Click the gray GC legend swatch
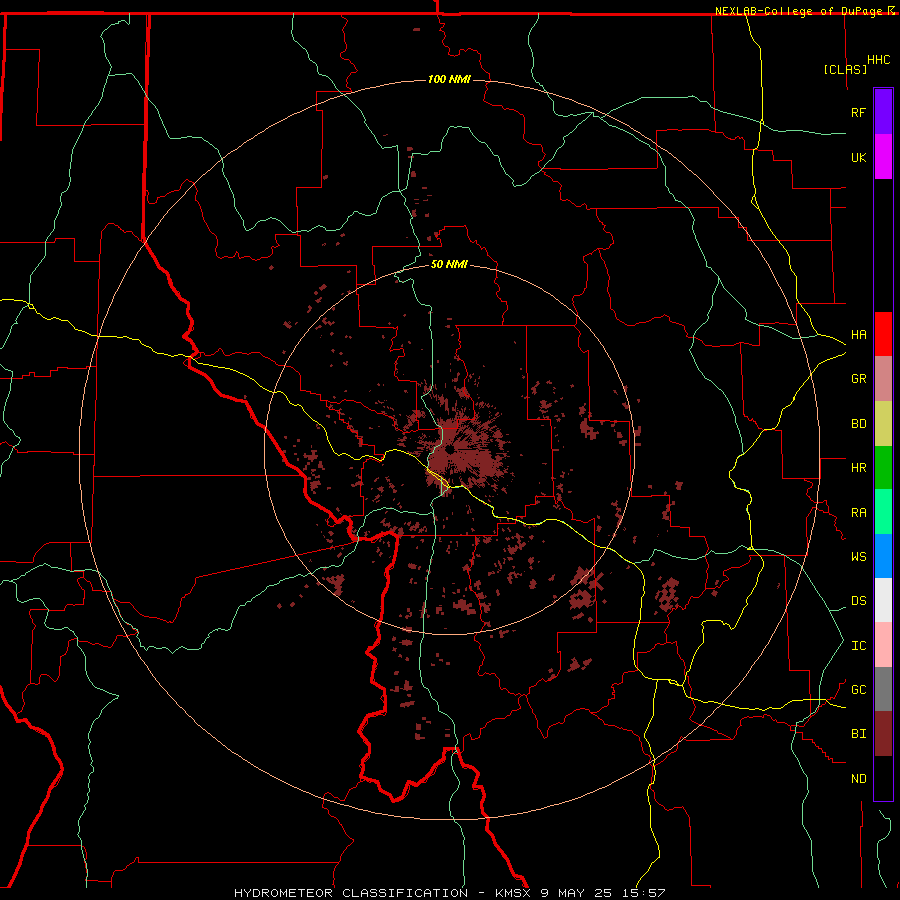This screenshot has height=900, width=900. coord(883,689)
